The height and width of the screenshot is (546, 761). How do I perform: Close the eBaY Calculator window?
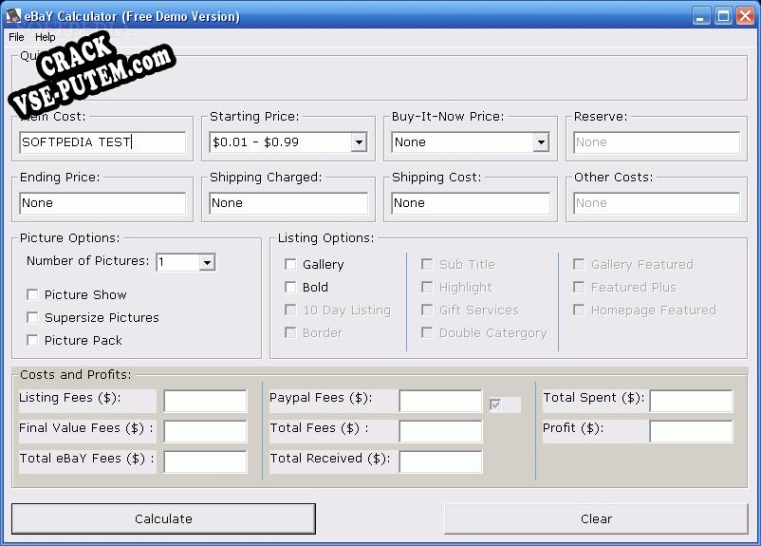[x=745, y=16]
